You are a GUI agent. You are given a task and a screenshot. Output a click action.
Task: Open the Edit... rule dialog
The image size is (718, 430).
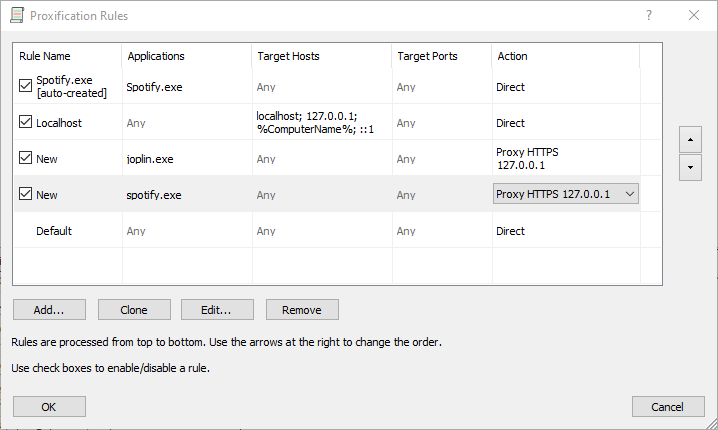pos(217,310)
